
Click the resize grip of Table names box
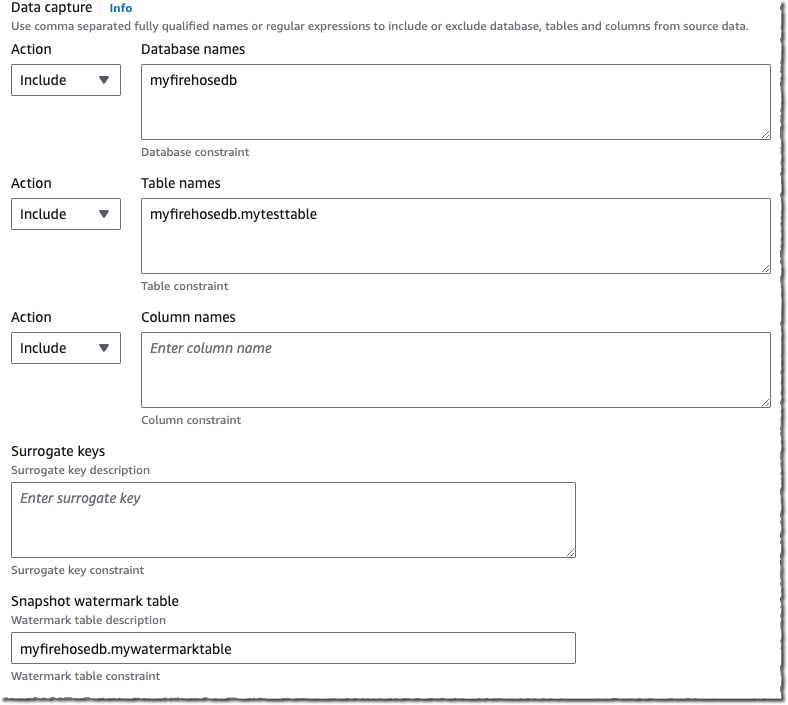[x=765, y=268]
